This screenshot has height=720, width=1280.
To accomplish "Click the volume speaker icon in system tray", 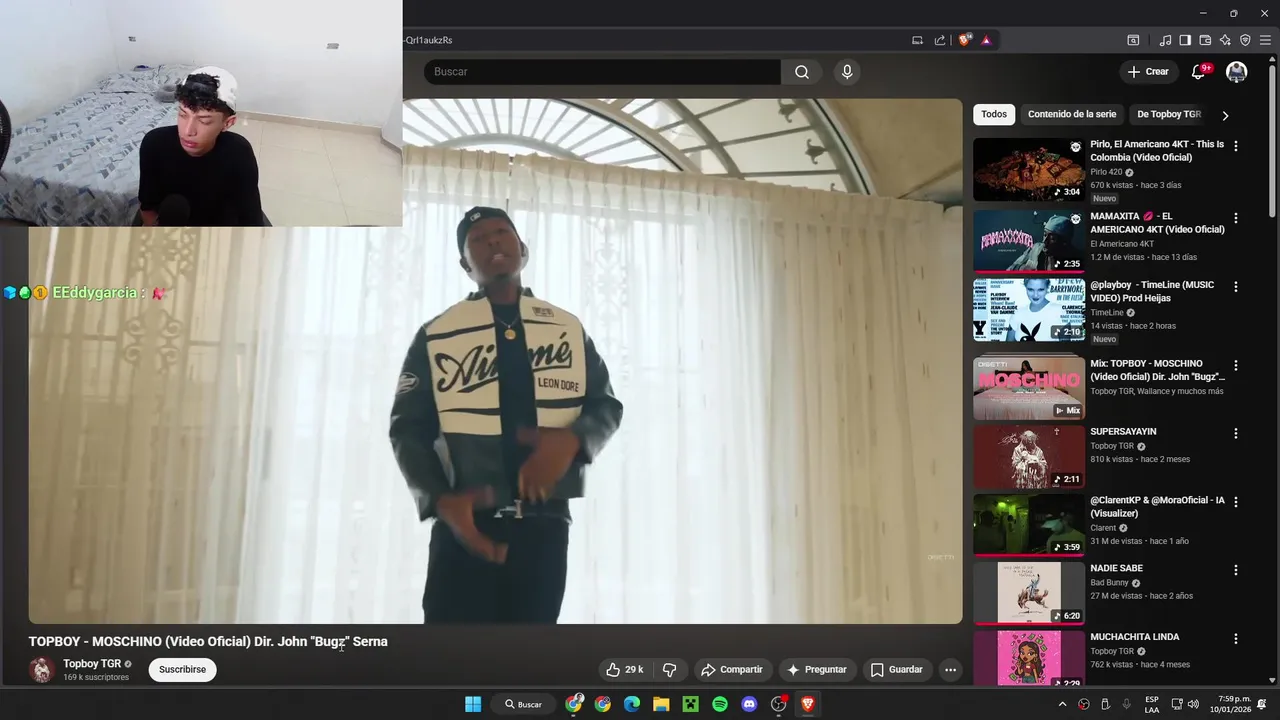I will pyautogui.click(x=1194, y=704).
